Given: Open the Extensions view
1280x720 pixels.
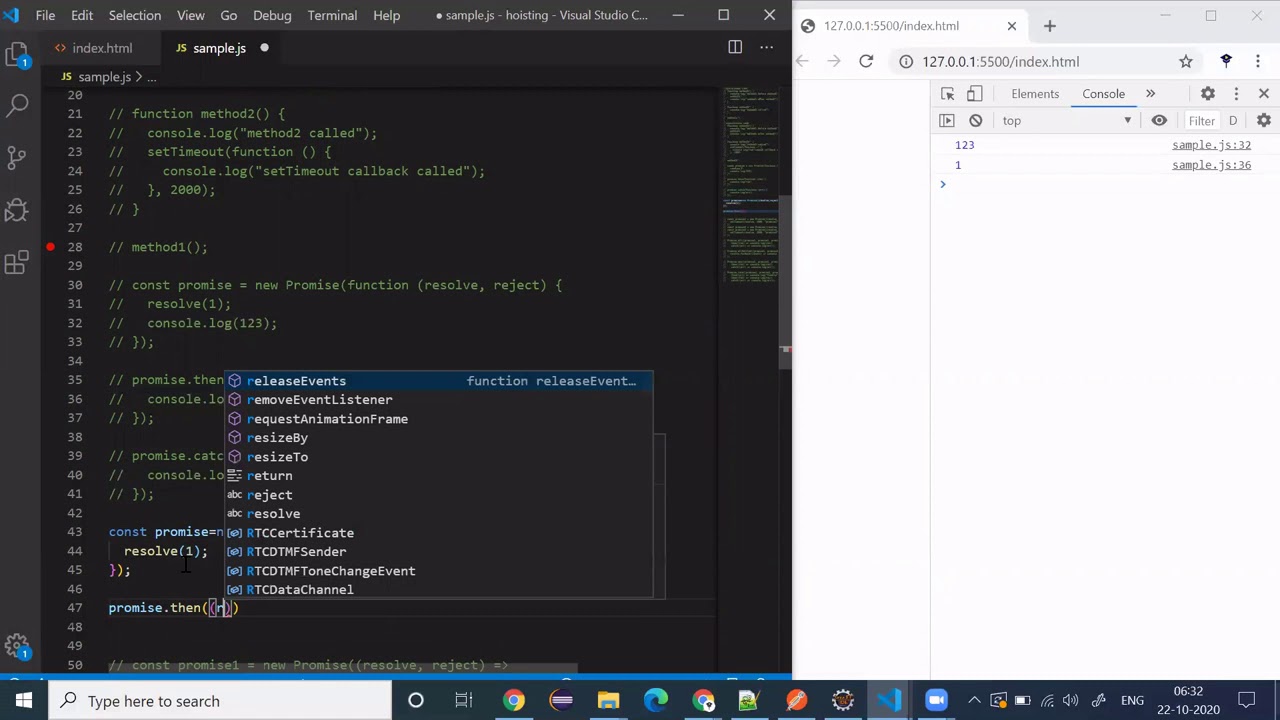Looking at the screenshot, I should click(x=17, y=262).
